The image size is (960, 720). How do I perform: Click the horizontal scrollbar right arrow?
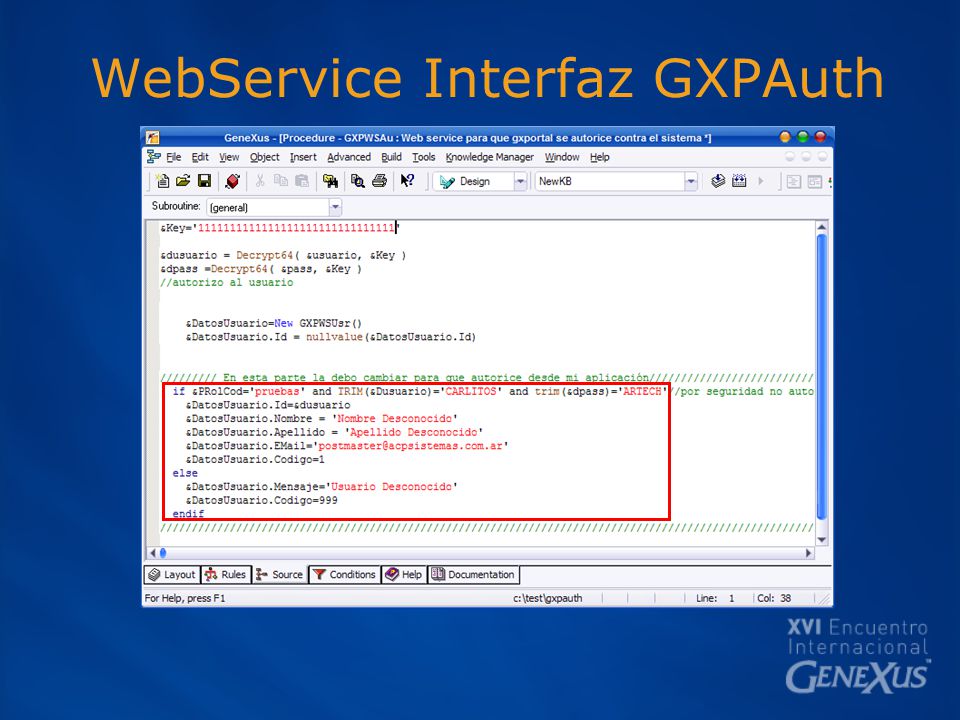coord(809,553)
